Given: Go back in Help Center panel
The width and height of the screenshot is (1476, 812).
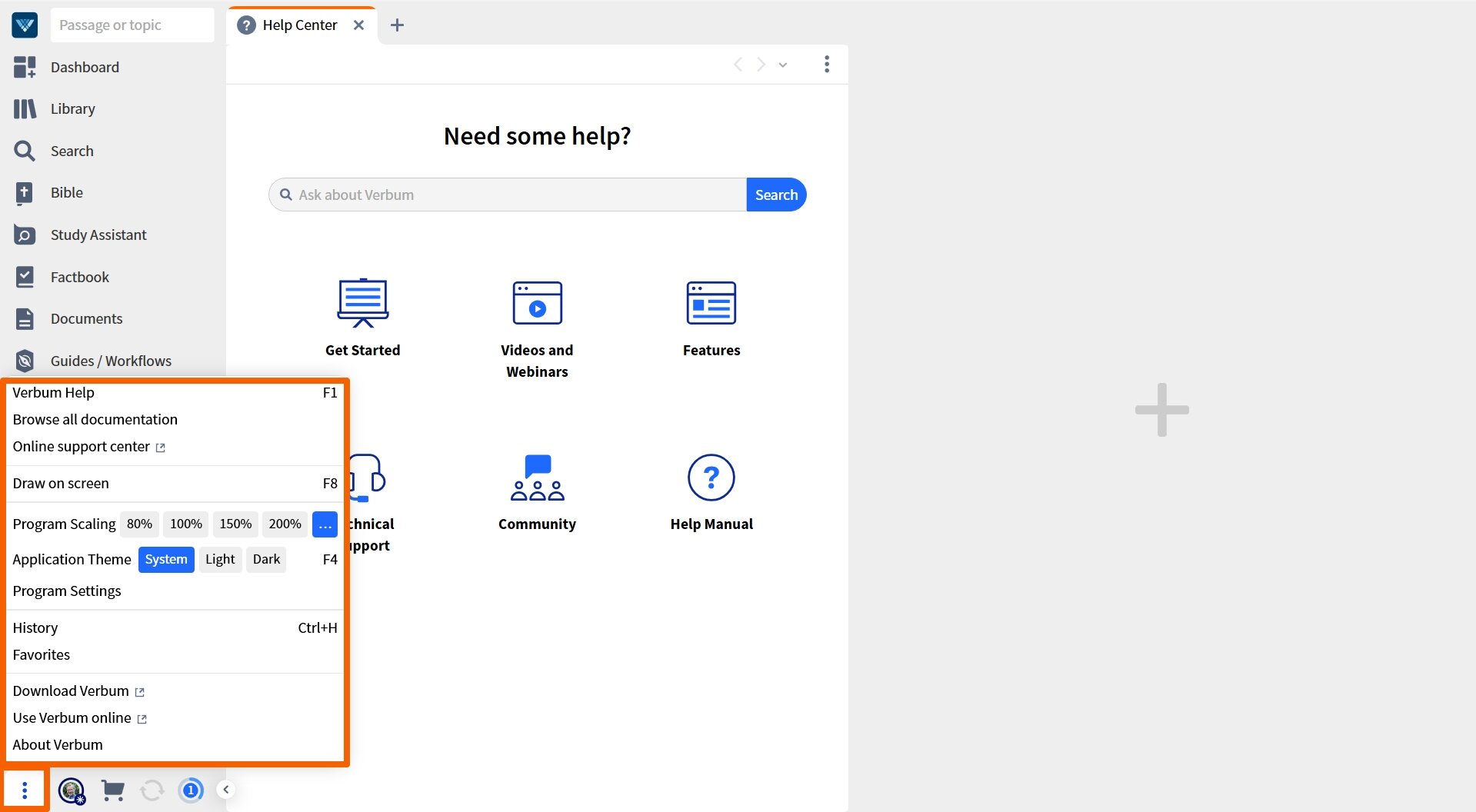Looking at the screenshot, I should click(x=738, y=65).
